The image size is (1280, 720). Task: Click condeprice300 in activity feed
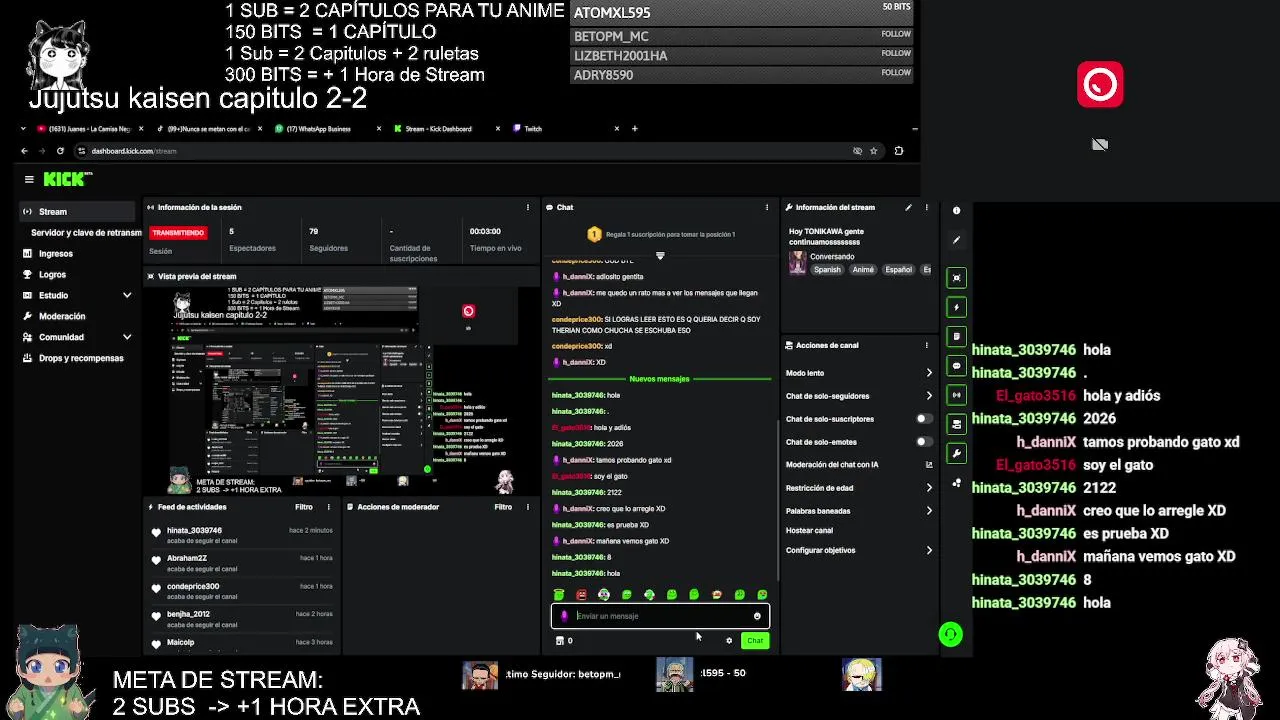point(192,586)
